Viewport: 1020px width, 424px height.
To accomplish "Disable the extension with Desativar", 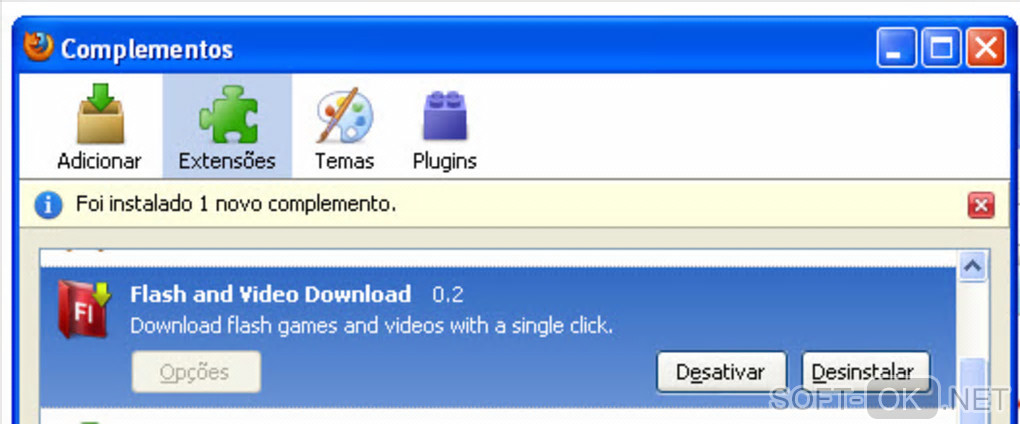I will click(721, 372).
